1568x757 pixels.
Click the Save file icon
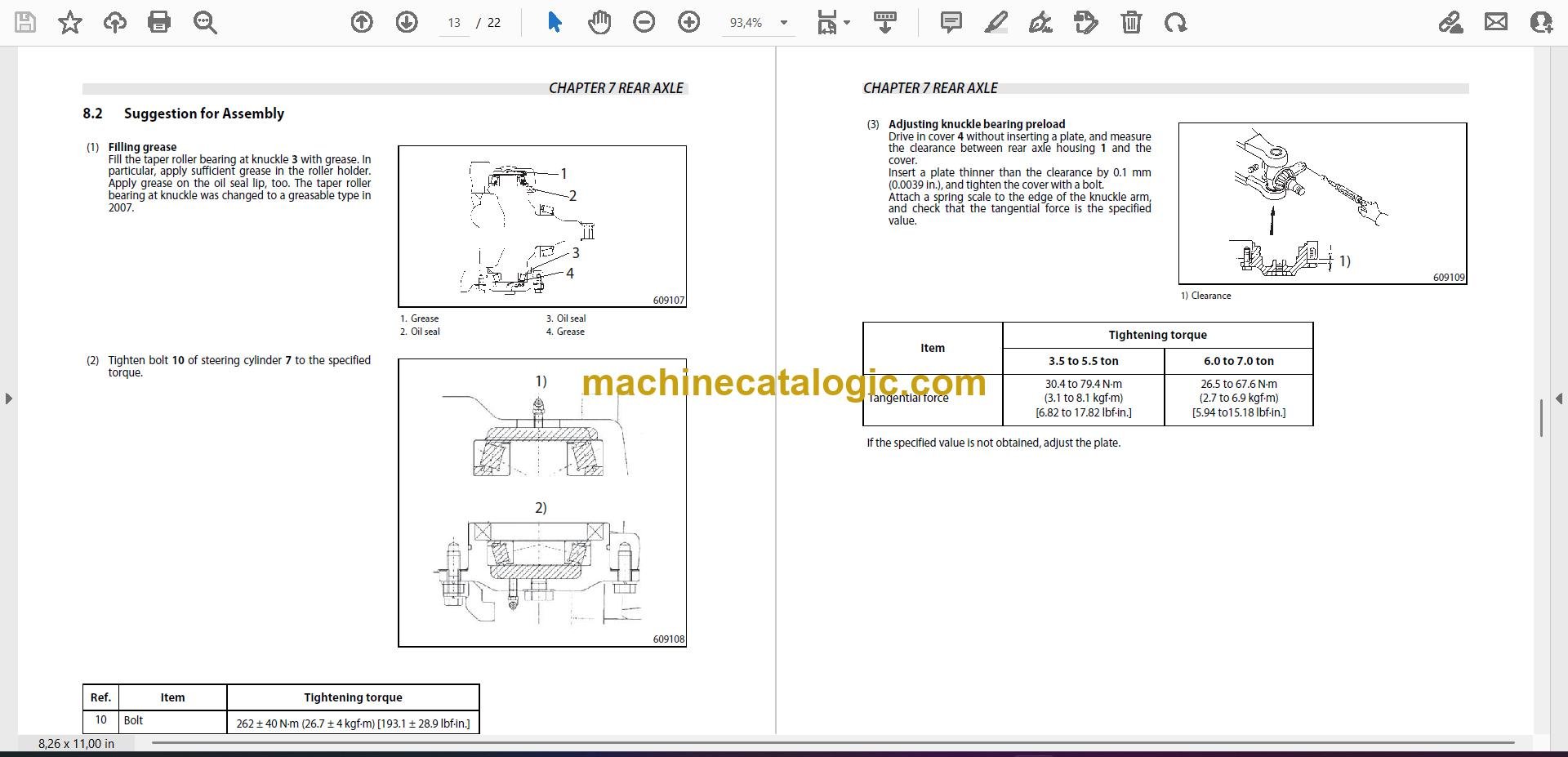25,22
